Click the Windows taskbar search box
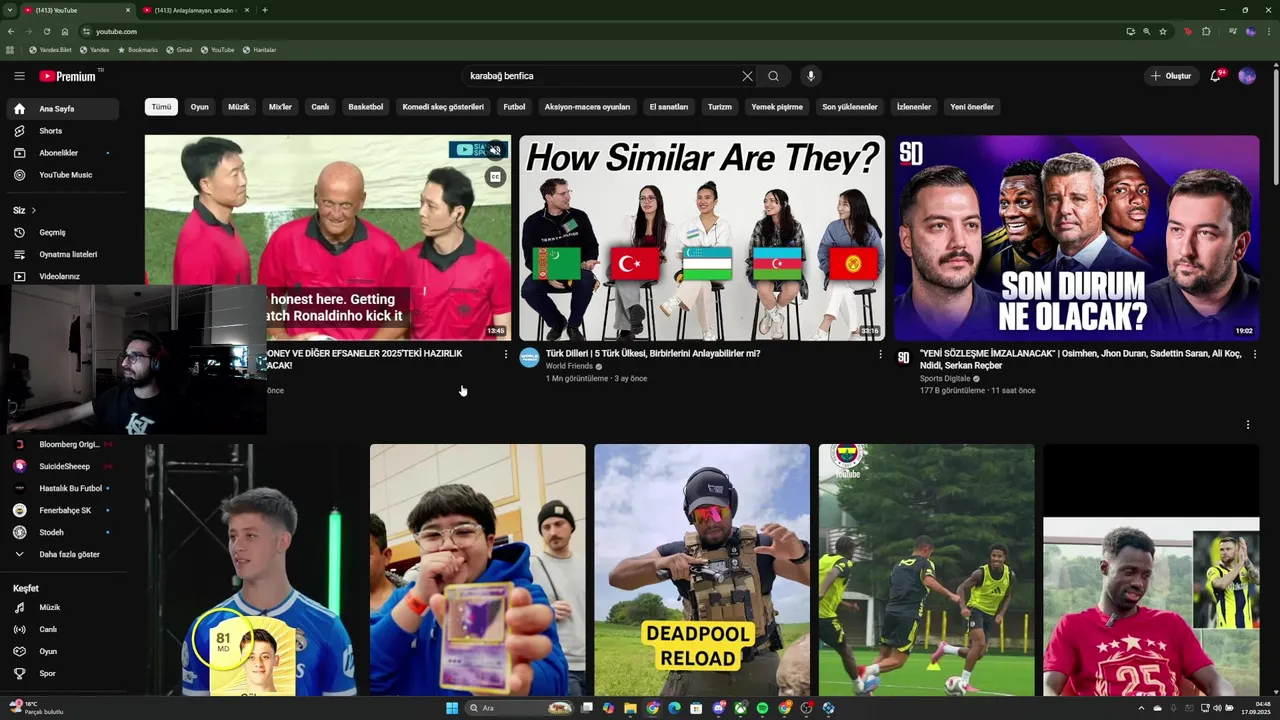Screen dimensions: 1280x720 pyautogui.click(x=520, y=708)
